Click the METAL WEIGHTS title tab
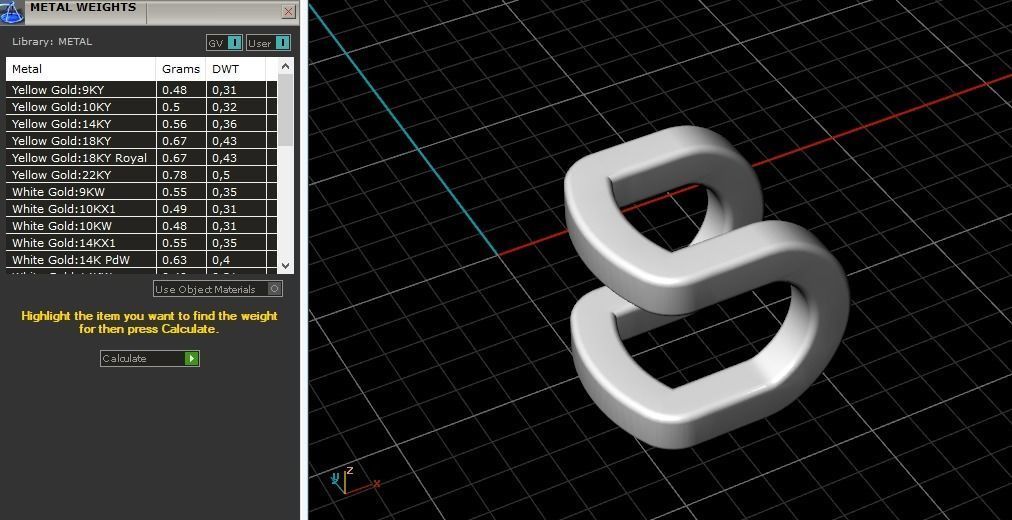 [x=84, y=8]
